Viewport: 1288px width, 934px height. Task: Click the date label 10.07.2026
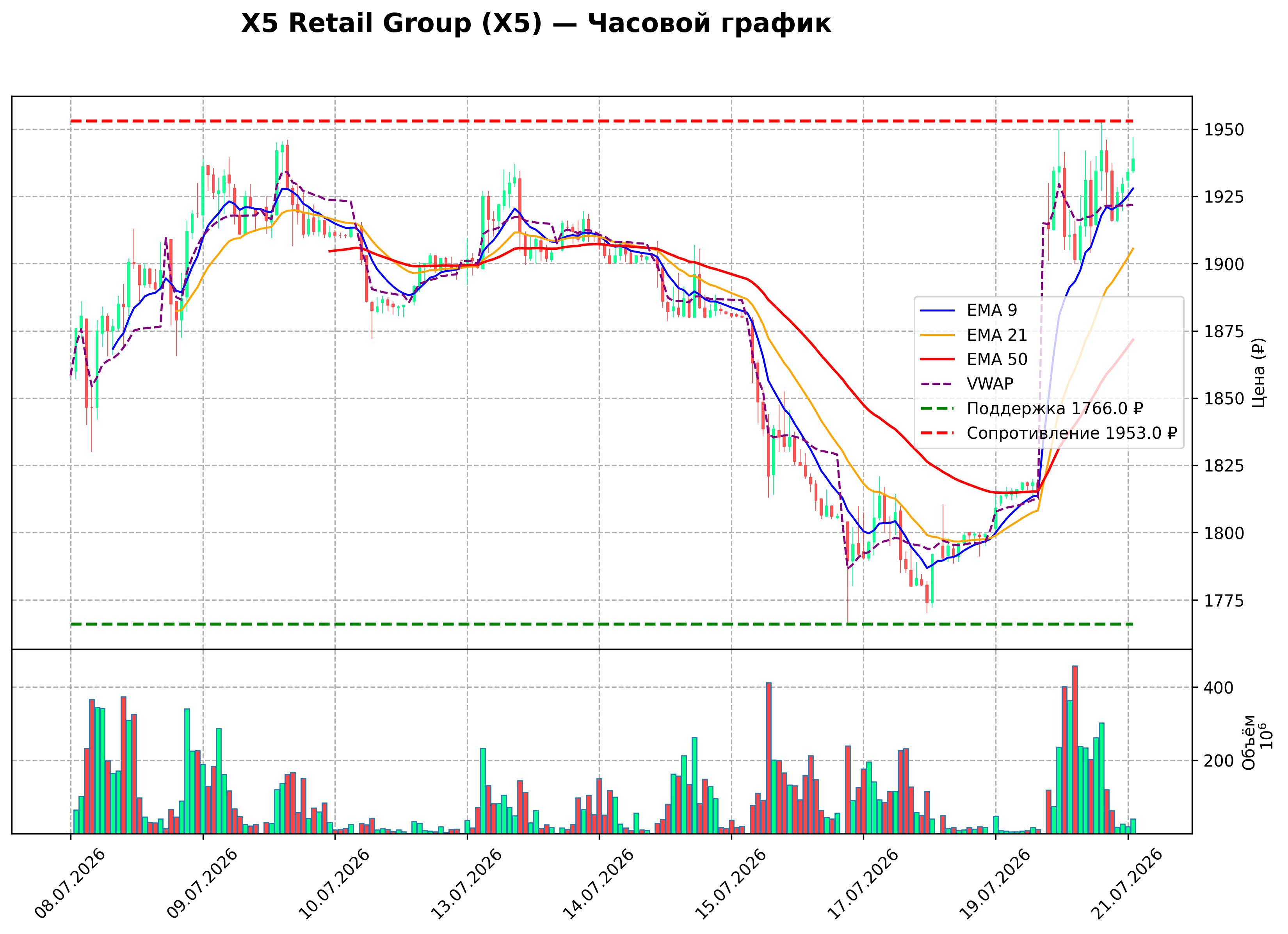point(334,884)
